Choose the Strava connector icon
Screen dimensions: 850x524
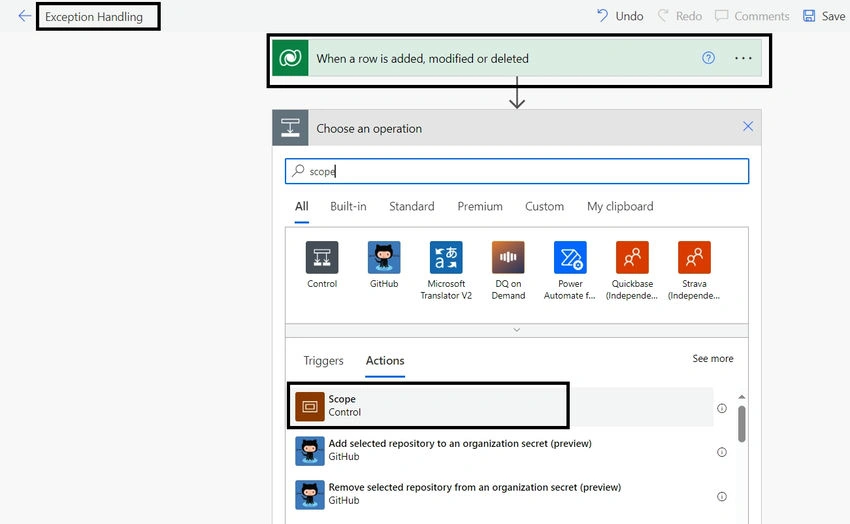(x=694, y=257)
